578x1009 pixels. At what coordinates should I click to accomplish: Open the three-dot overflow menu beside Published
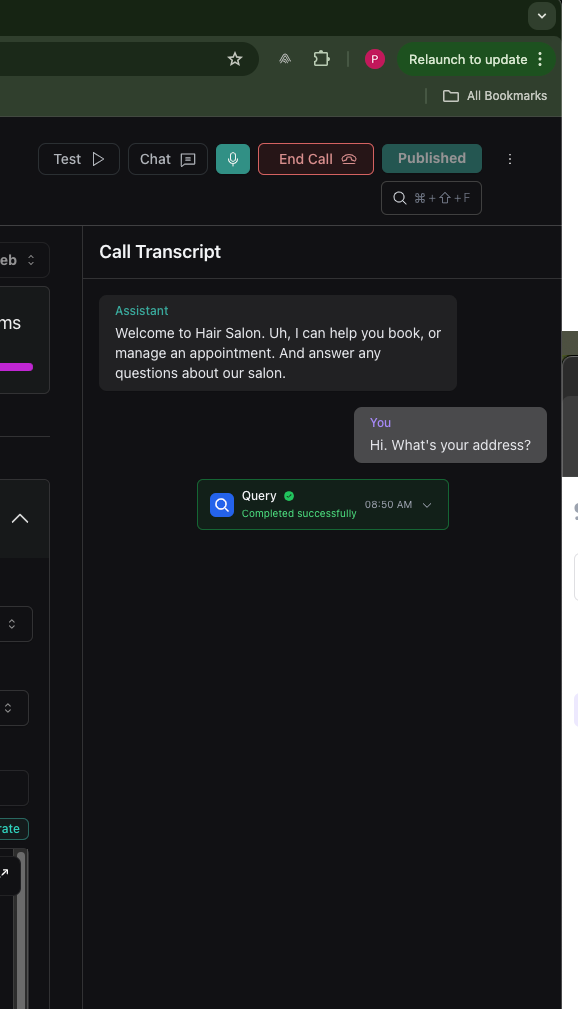tap(510, 158)
